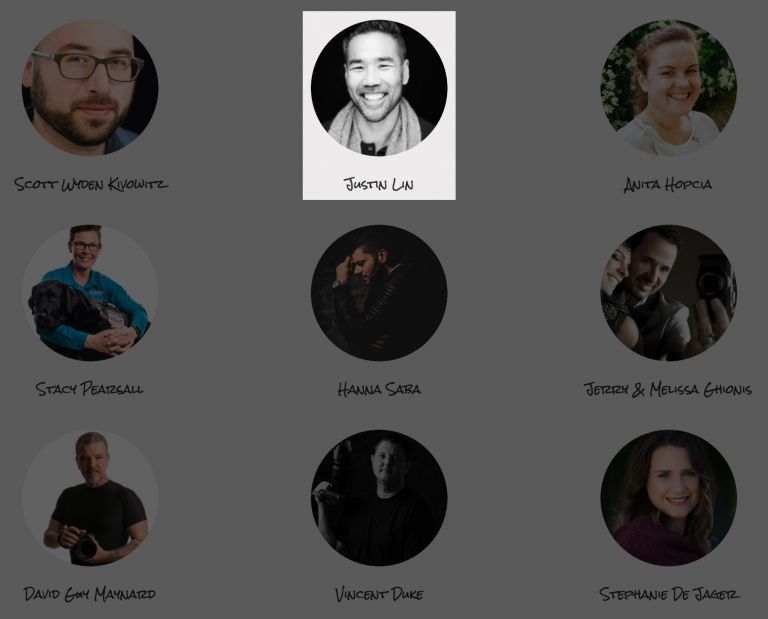Click the Stephanie De Jager name link

click(670, 594)
